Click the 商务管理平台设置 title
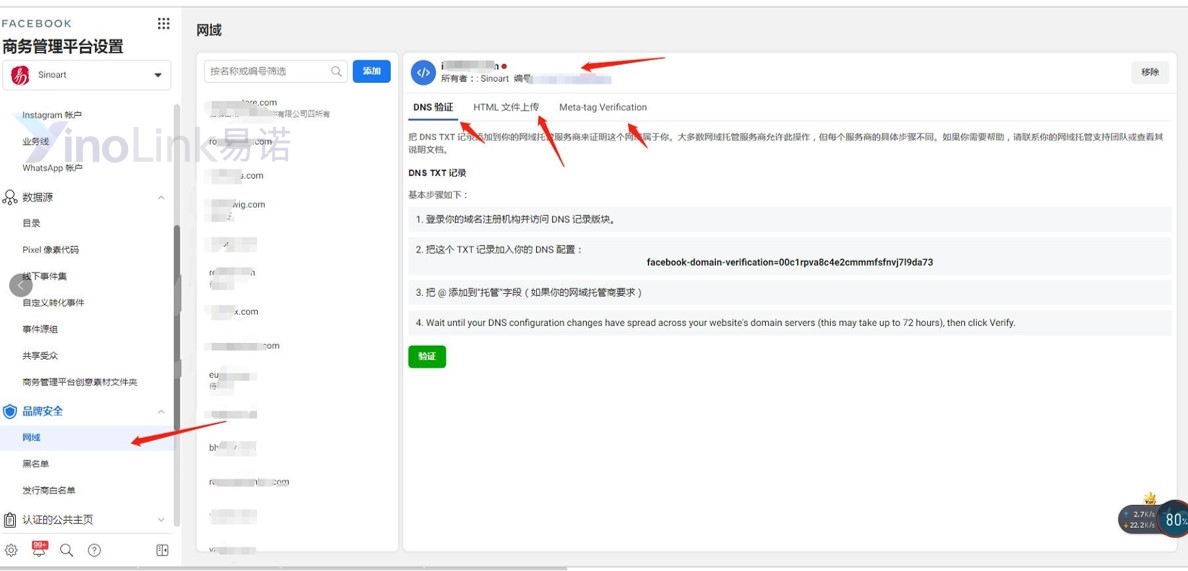 (63, 46)
